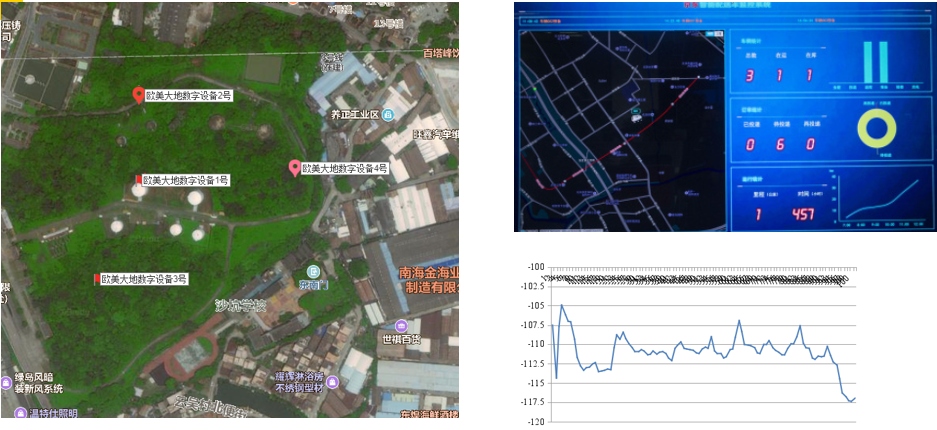
Task: Click the green school icon above 沙坑学校
Action: (313, 272)
